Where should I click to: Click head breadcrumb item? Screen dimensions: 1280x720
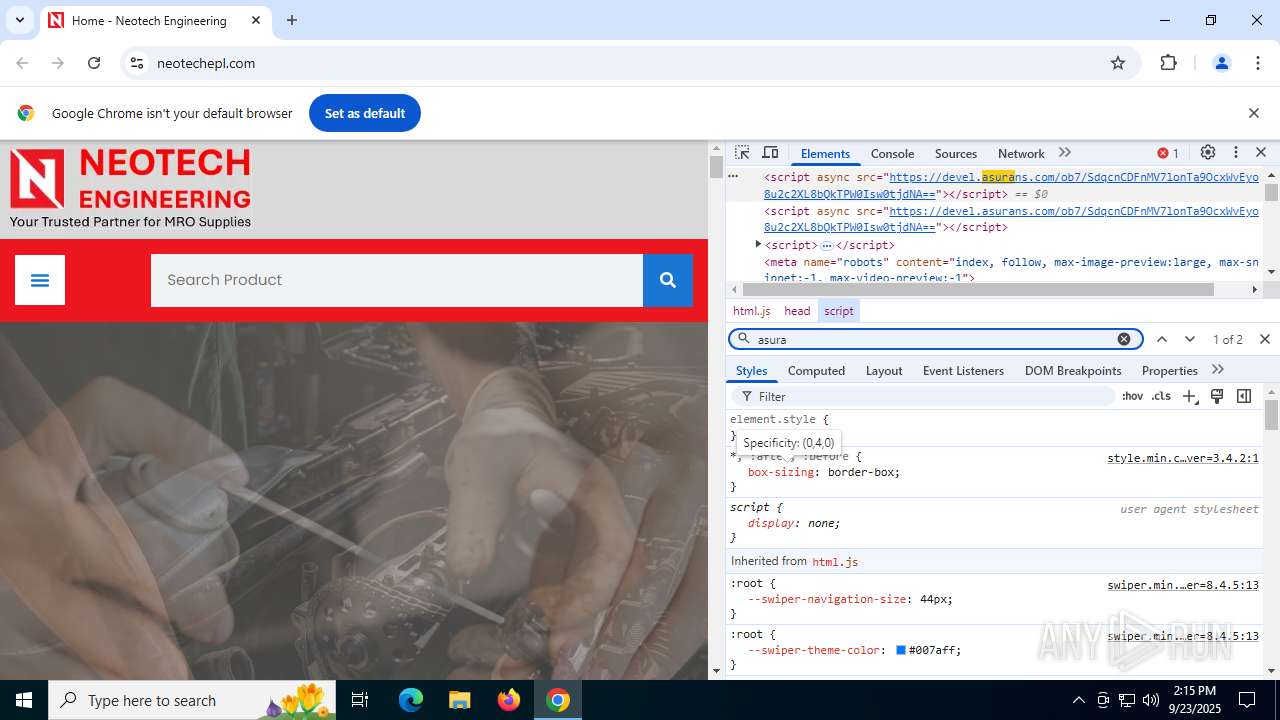point(797,311)
